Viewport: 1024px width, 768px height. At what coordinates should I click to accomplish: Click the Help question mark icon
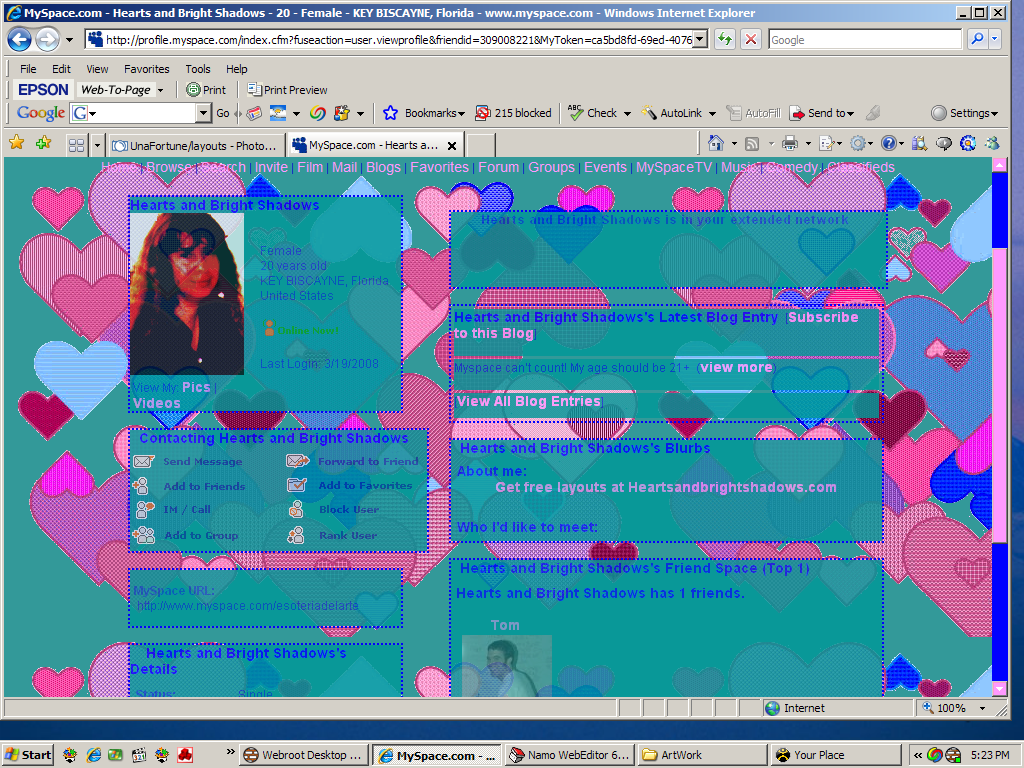(x=888, y=143)
